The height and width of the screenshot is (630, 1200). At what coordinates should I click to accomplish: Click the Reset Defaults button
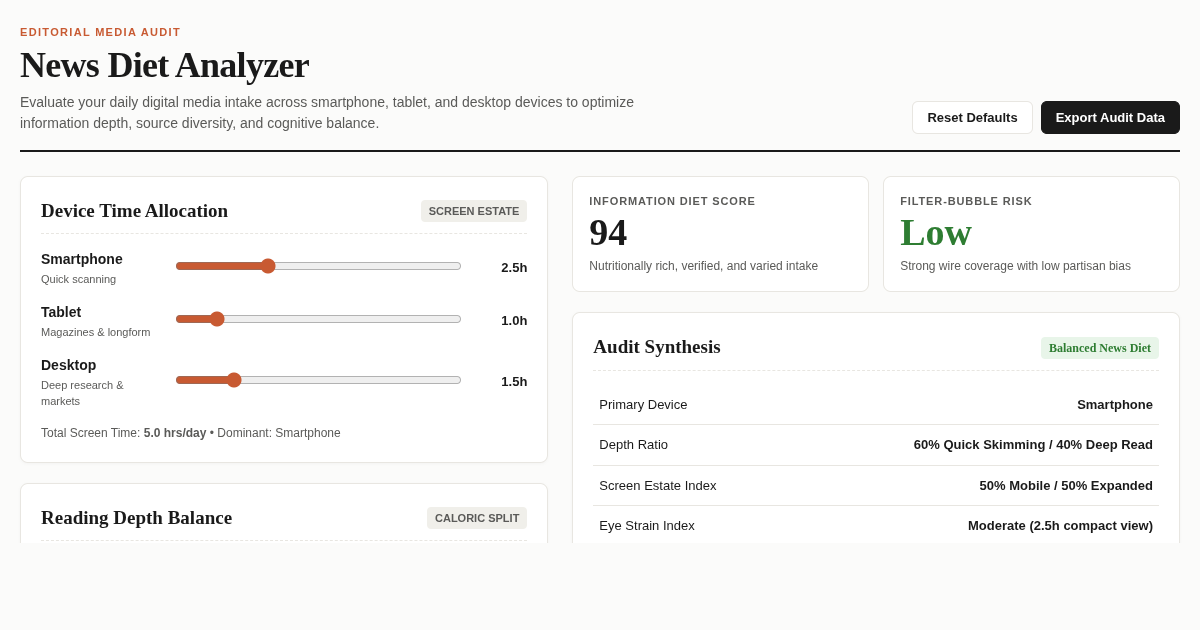(x=972, y=117)
